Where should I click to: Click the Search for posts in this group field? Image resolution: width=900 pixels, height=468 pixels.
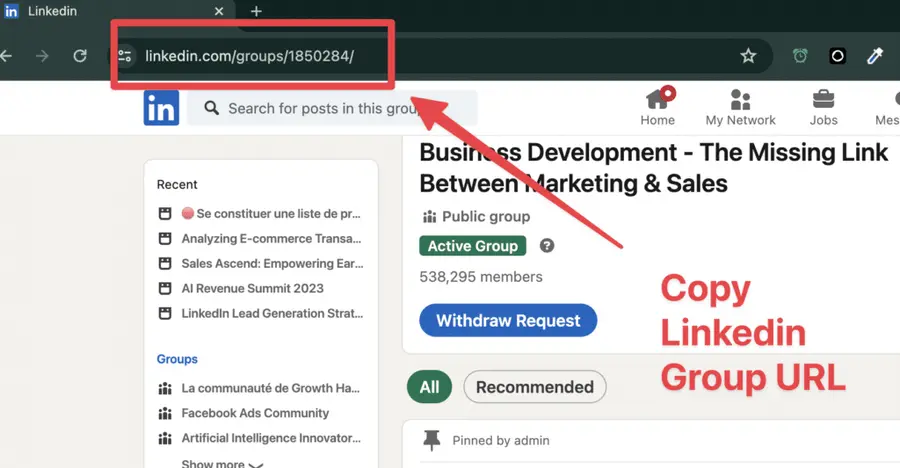(x=332, y=108)
